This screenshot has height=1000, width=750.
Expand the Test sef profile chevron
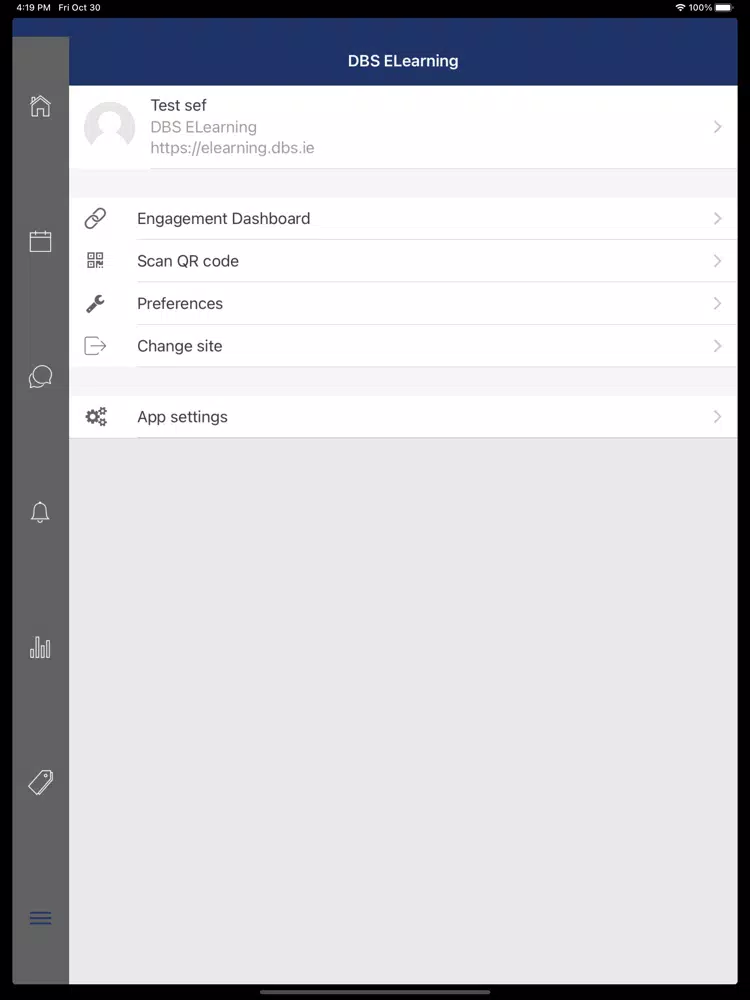(x=717, y=127)
